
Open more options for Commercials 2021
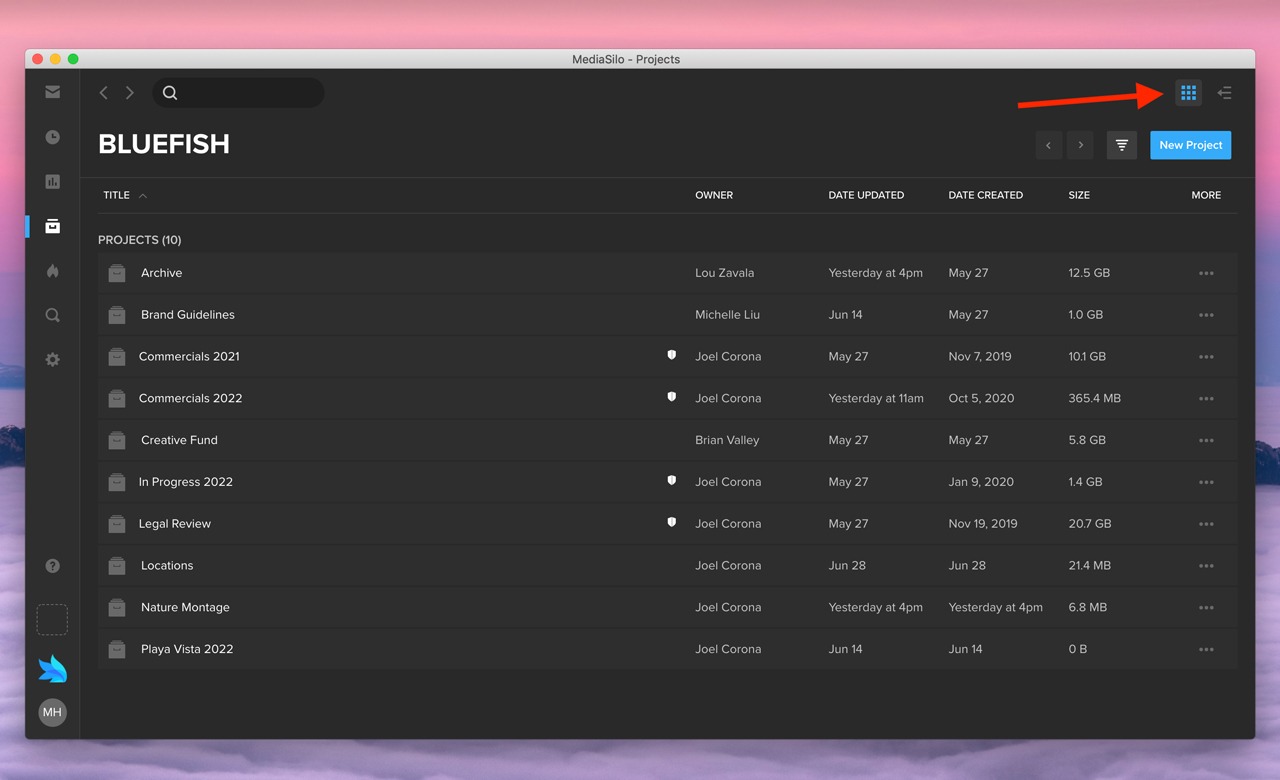(1206, 357)
